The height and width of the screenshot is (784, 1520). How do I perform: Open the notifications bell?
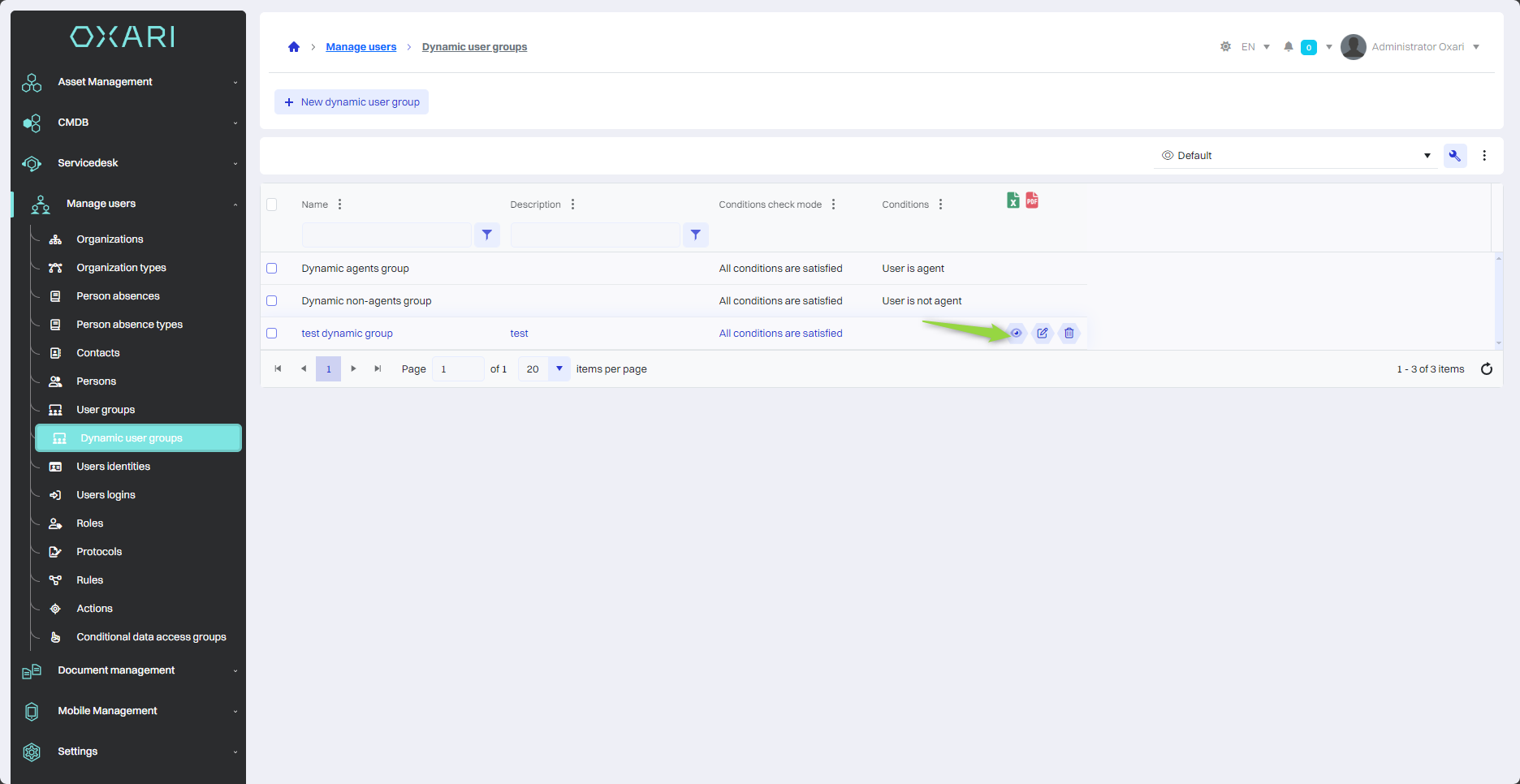click(1288, 47)
